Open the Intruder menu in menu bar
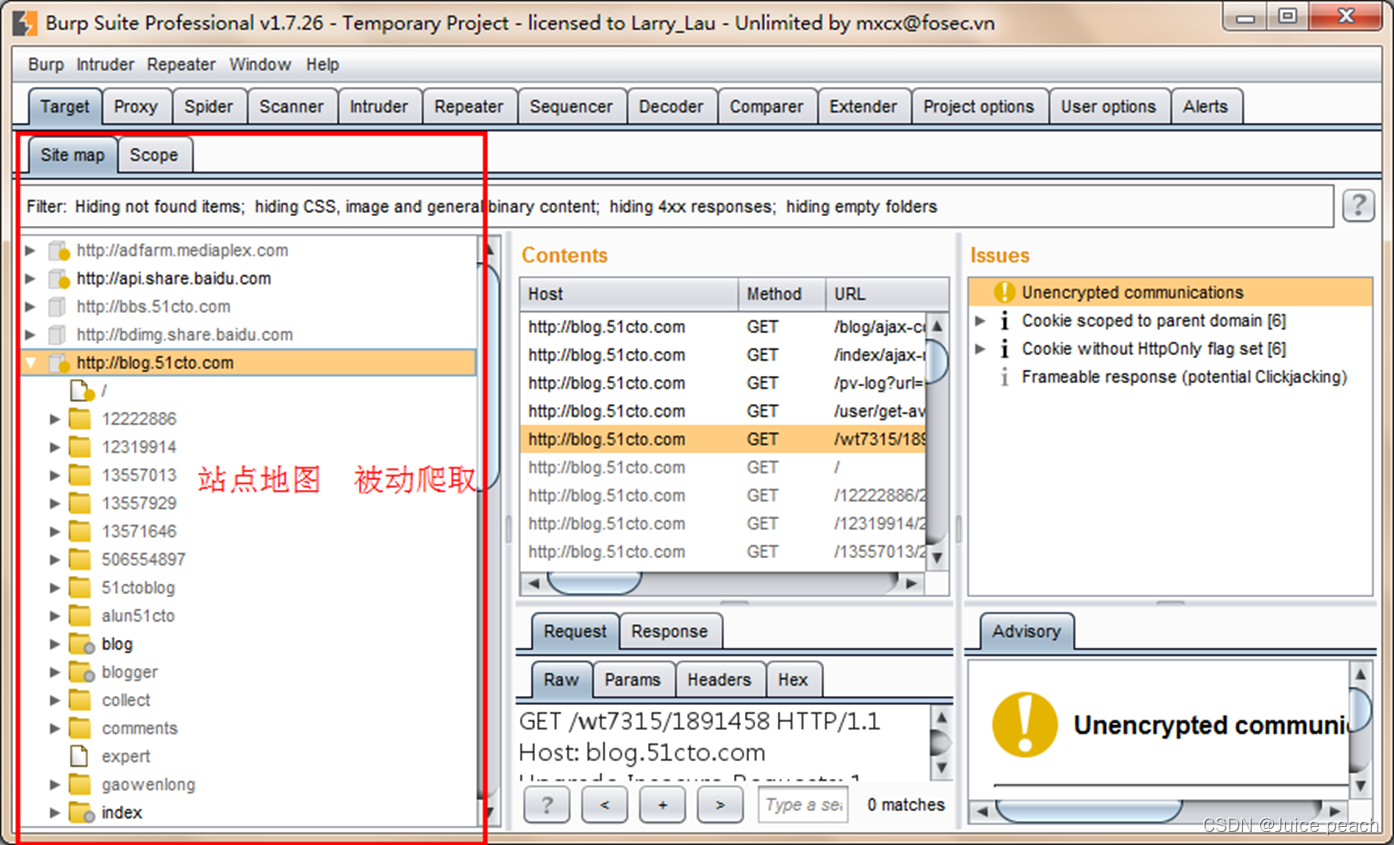This screenshot has height=845, width=1394. pyautogui.click(x=105, y=64)
